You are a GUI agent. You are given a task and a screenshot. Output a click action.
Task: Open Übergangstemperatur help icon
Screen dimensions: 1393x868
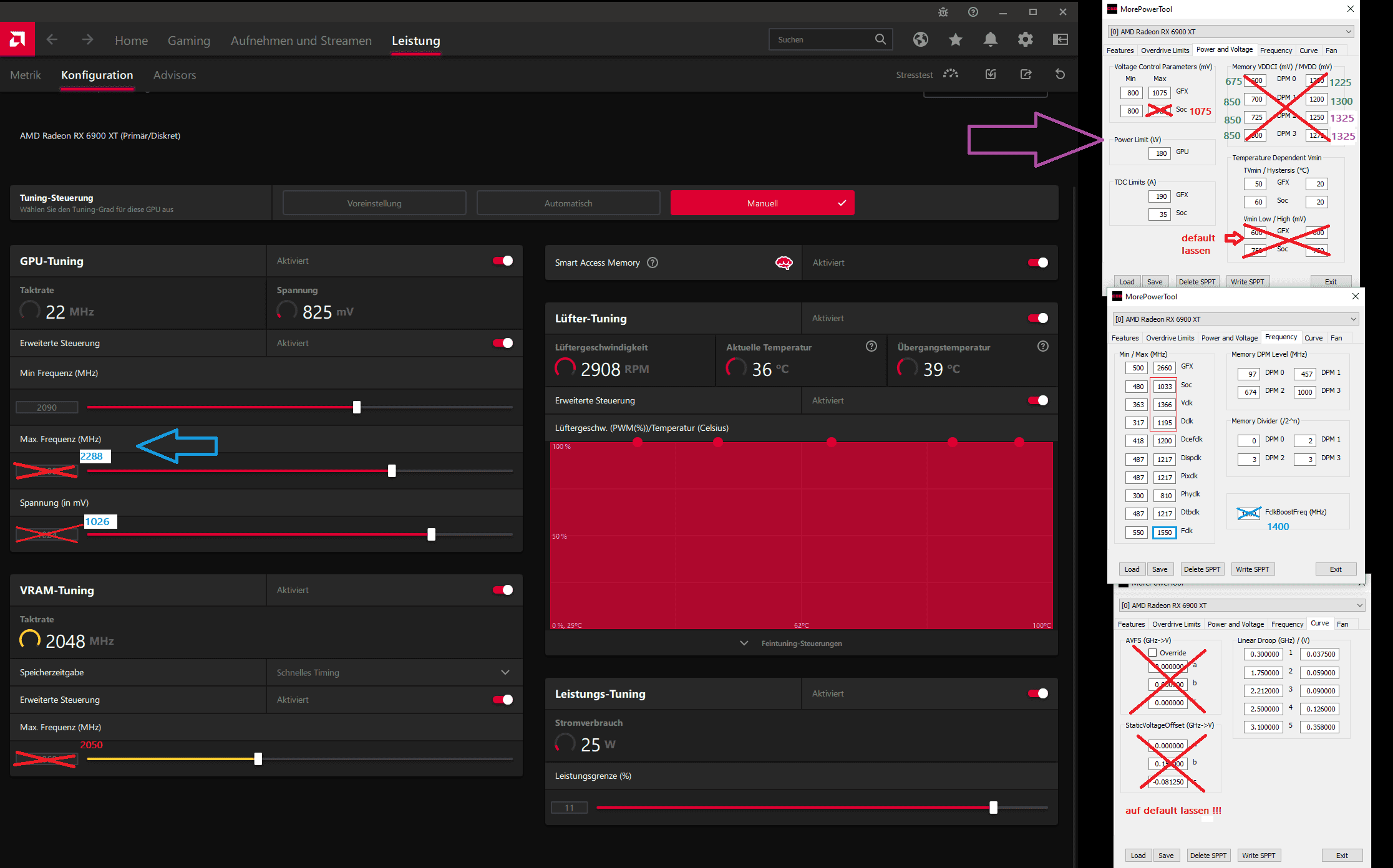point(1042,346)
